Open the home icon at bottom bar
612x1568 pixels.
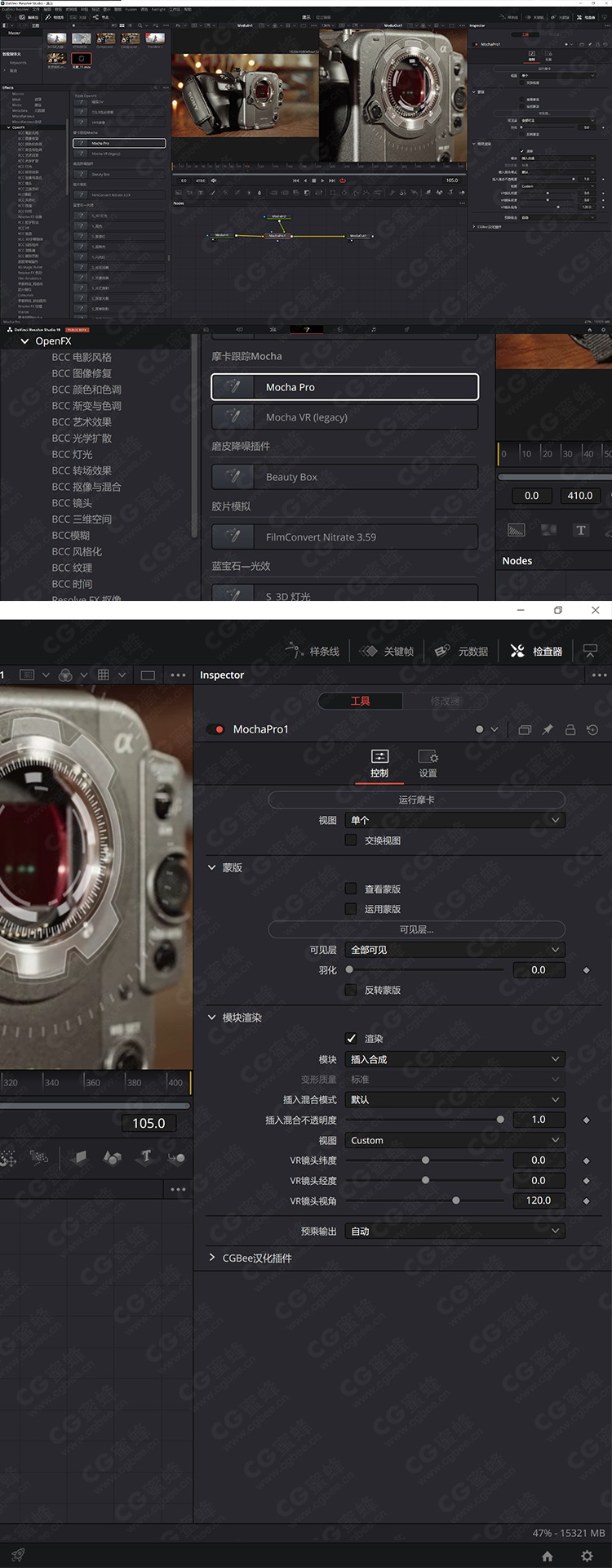(x=548, y=1556)
